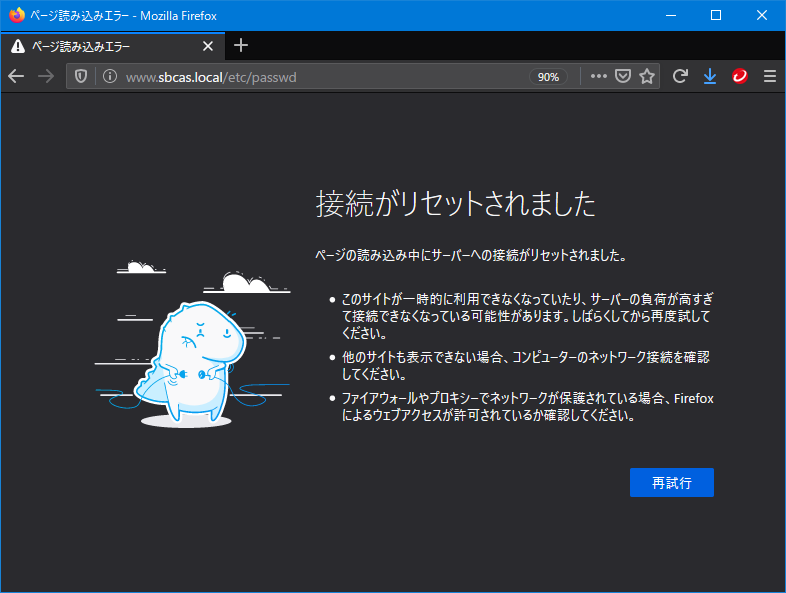Close the ページ読み込みエラー tab

[208, 47]
